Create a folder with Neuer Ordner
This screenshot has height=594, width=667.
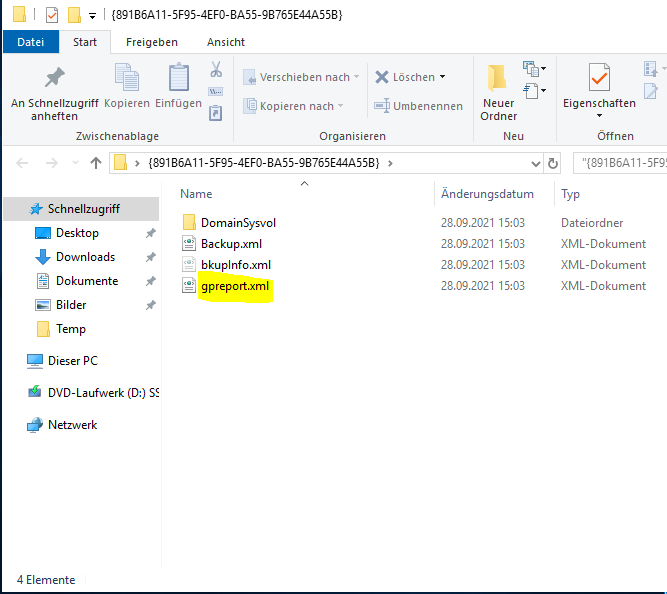498,93
